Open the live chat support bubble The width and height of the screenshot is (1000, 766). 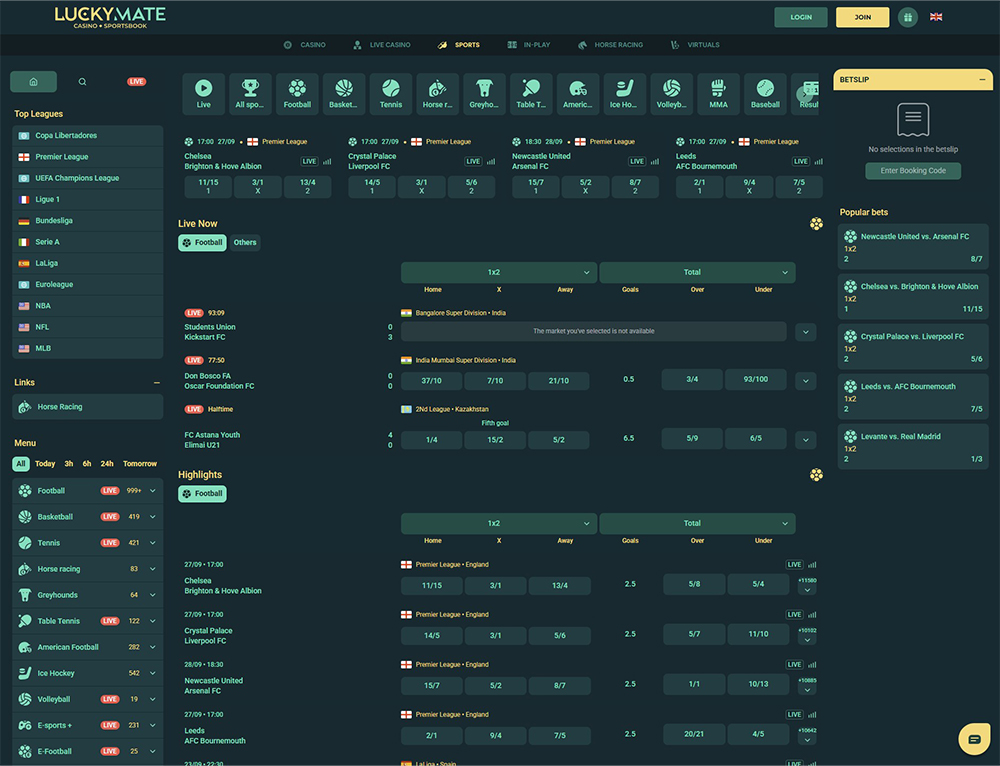coord(972,739)
